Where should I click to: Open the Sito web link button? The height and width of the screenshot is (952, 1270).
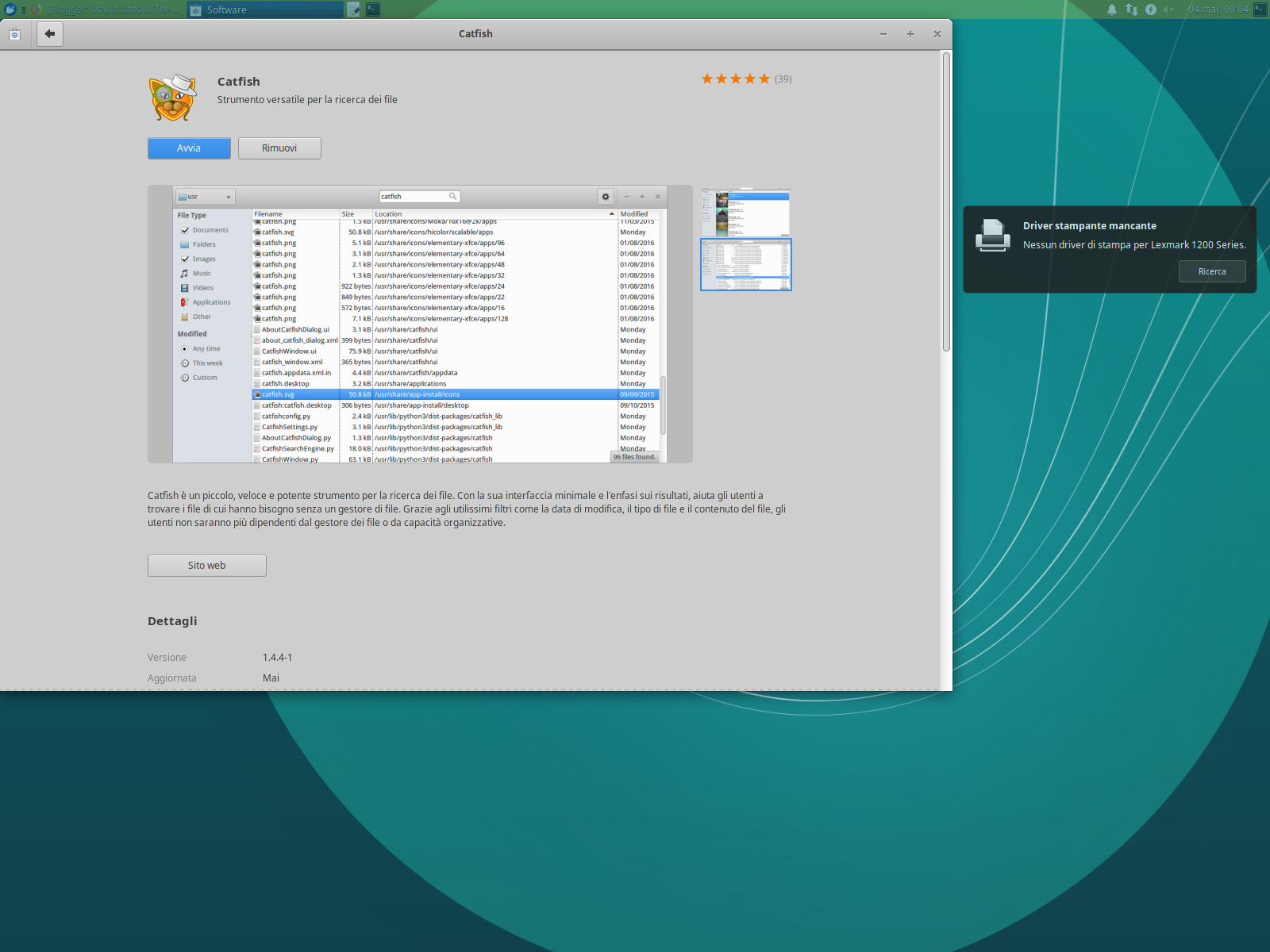pos(207,566)
